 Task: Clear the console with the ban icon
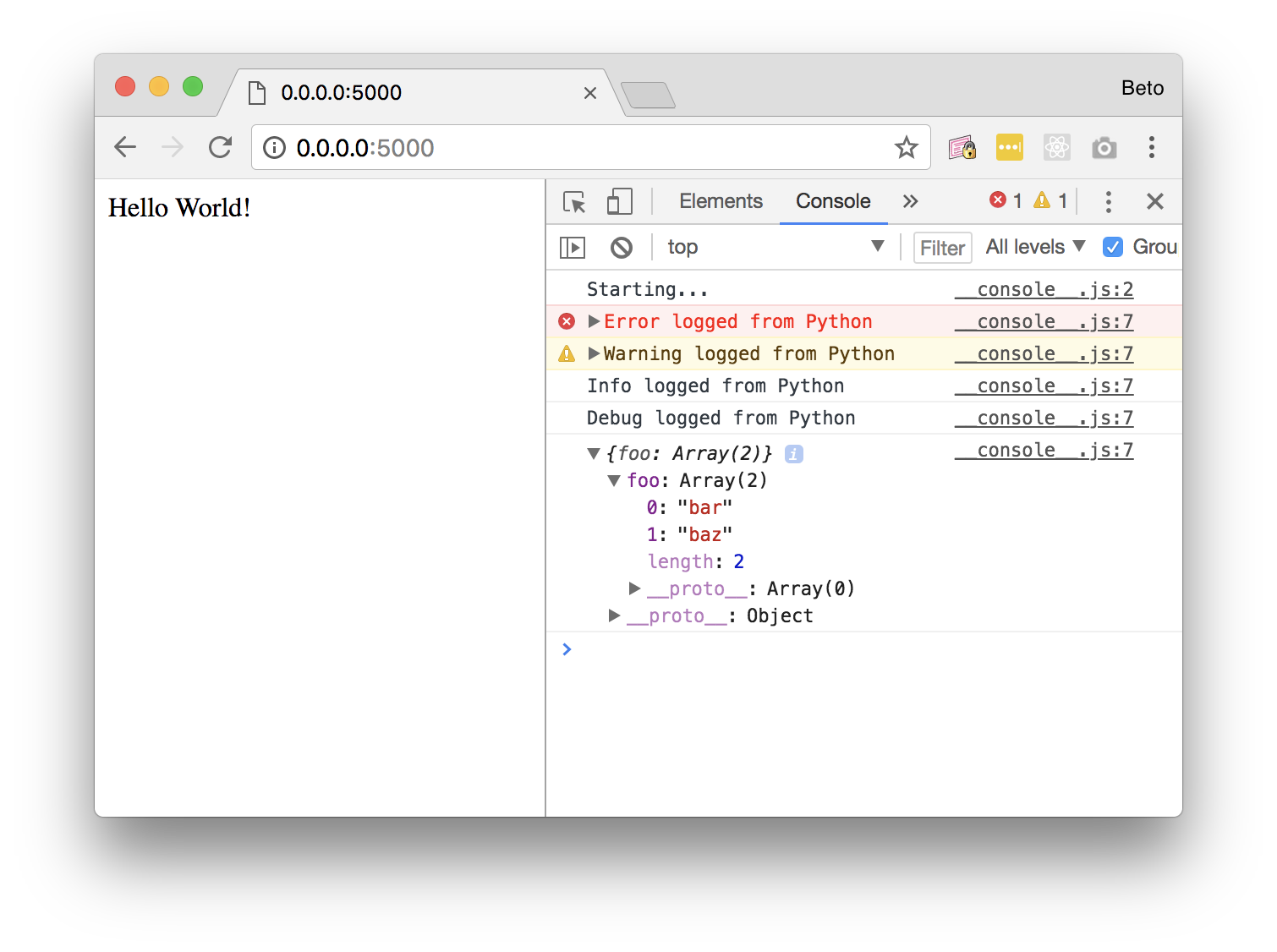[x=622, y=247]
